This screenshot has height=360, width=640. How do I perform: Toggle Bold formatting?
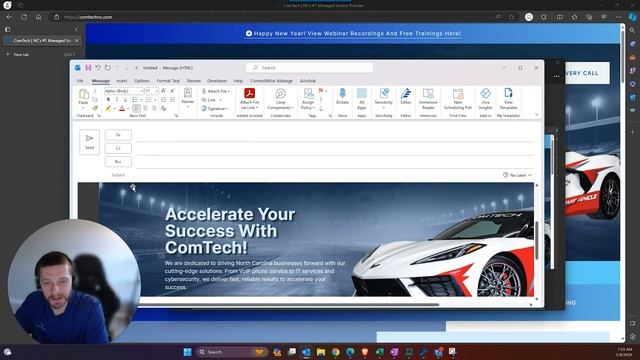coord(108,100)
